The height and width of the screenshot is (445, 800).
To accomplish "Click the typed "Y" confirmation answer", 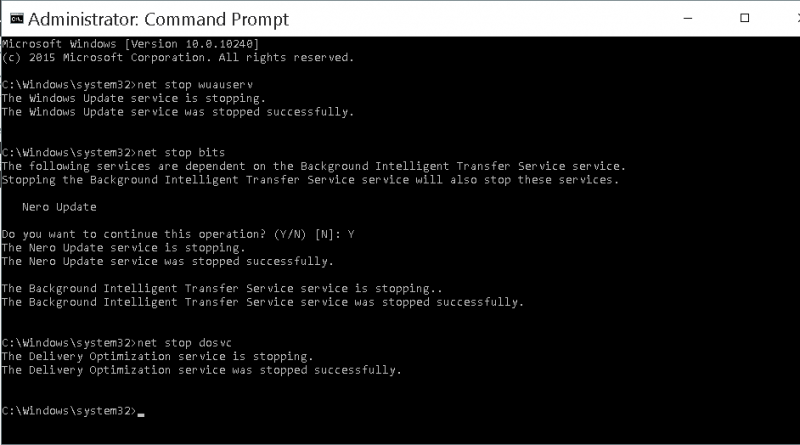I will [351, 234].
